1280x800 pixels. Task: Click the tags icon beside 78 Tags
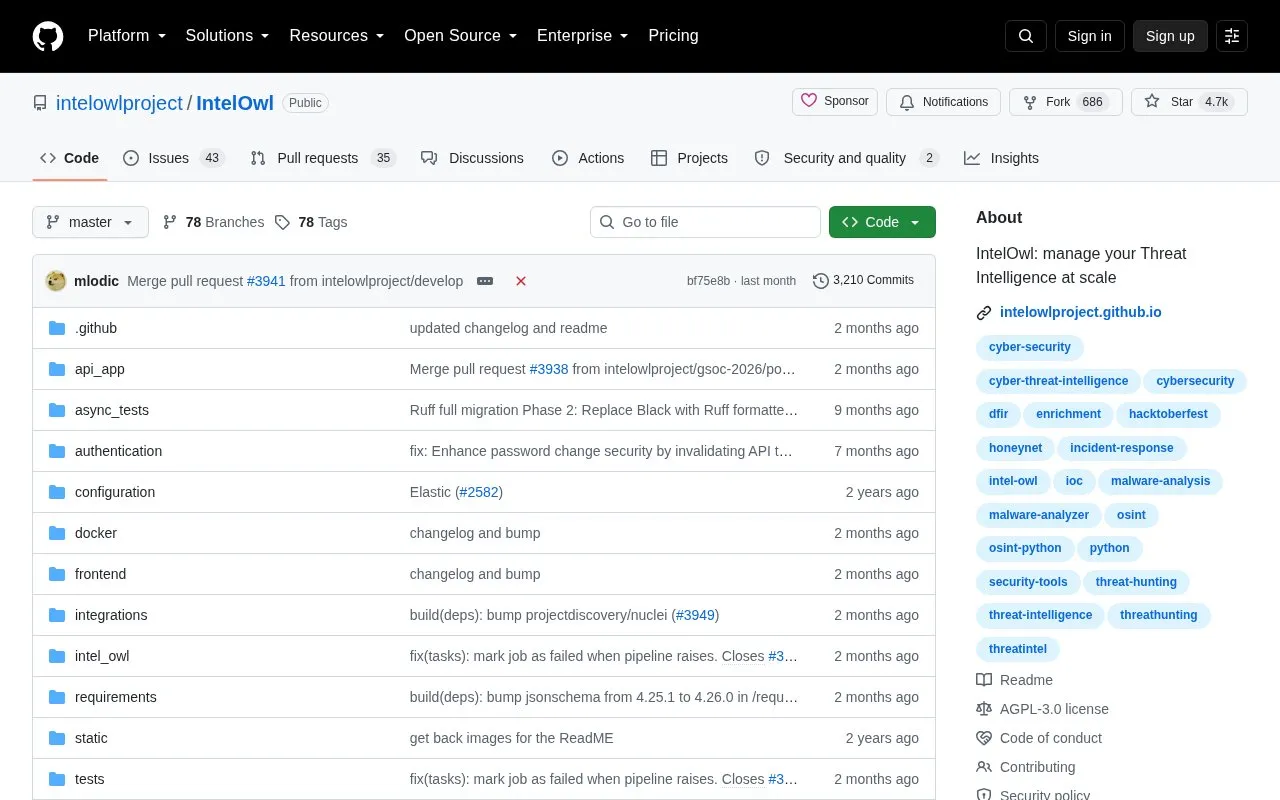[283, 222]
